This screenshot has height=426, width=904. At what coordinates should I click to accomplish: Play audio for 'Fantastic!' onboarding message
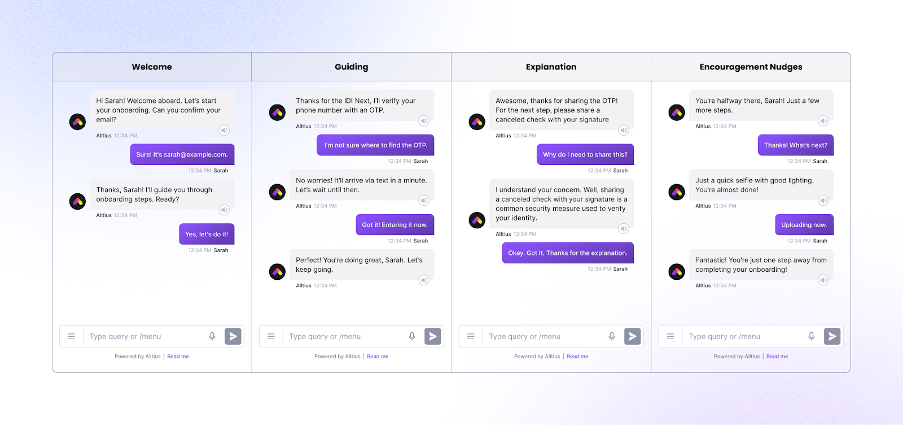[x=823, y=280]
